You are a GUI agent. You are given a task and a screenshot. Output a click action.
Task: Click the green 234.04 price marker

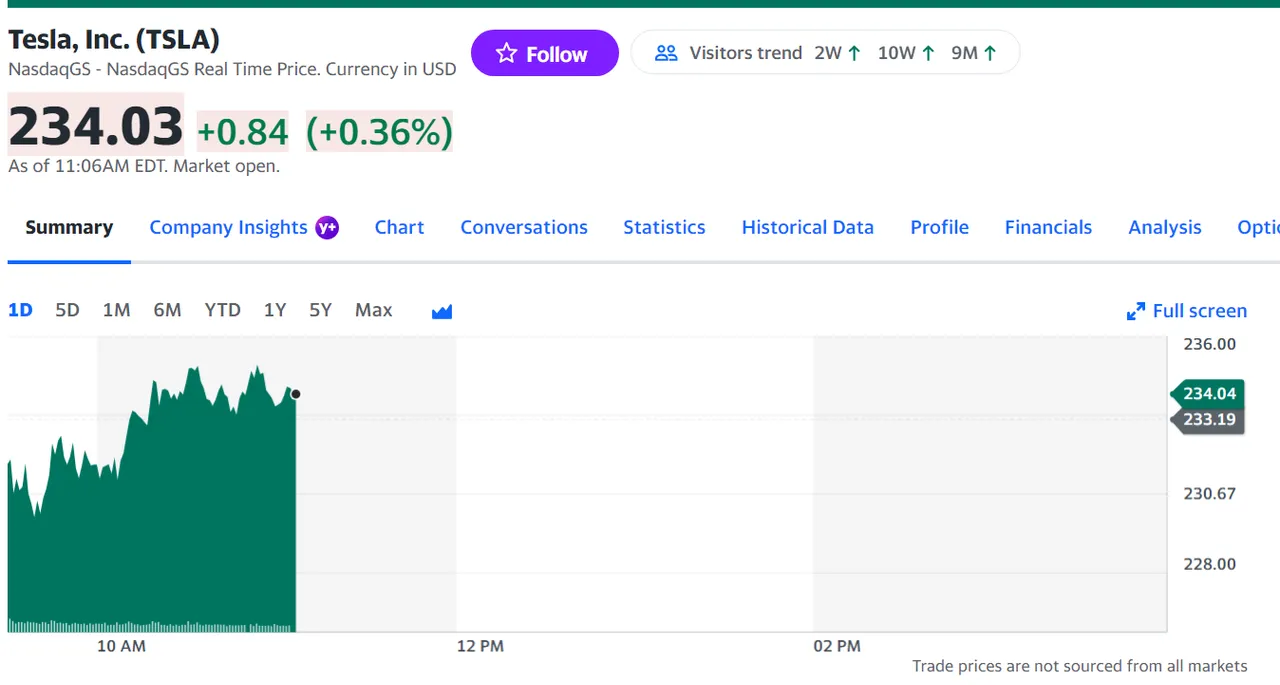pyautogui.click(x=1208, y=394)
